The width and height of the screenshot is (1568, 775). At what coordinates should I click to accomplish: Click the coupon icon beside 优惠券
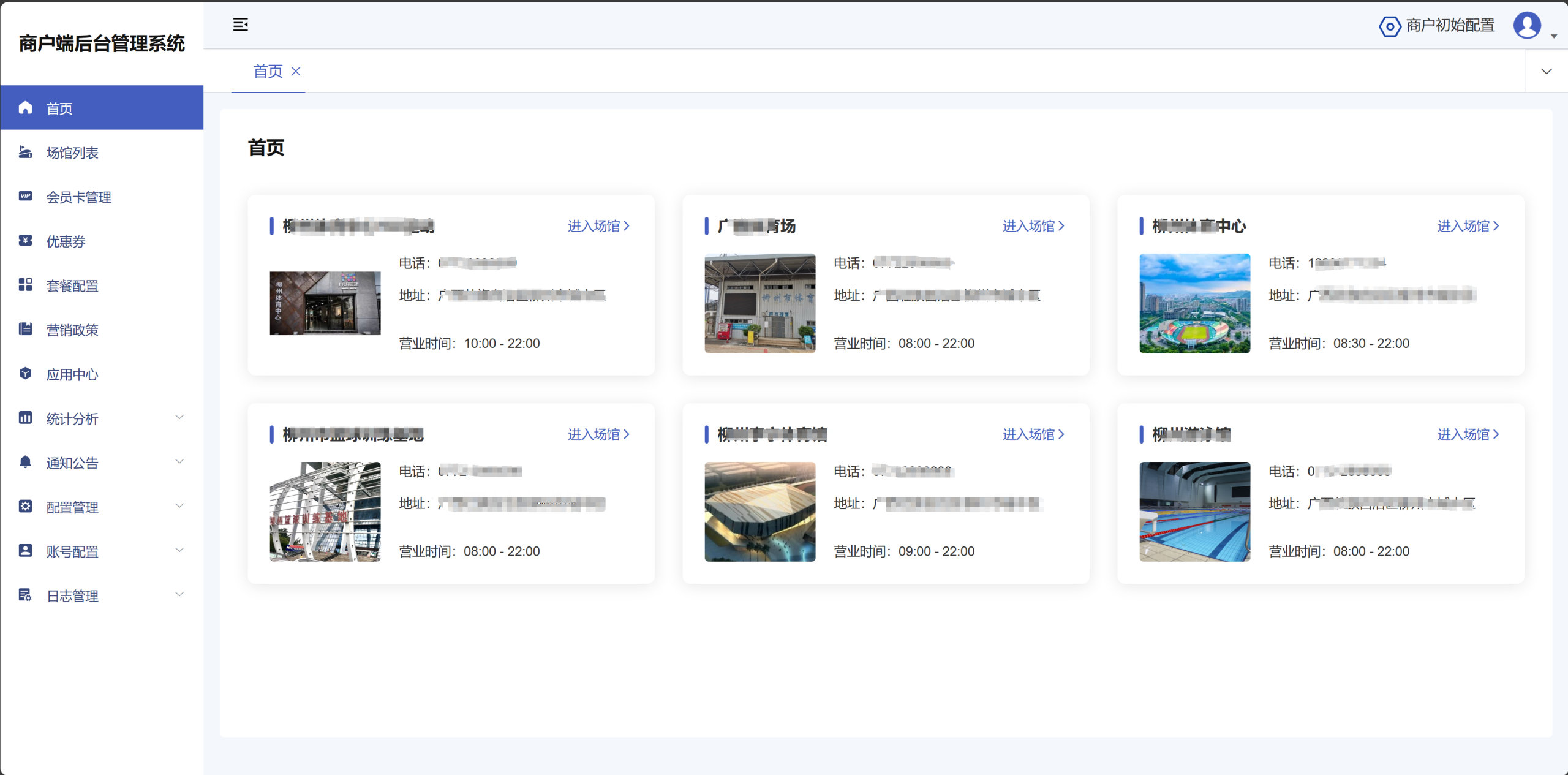point(25,241)
